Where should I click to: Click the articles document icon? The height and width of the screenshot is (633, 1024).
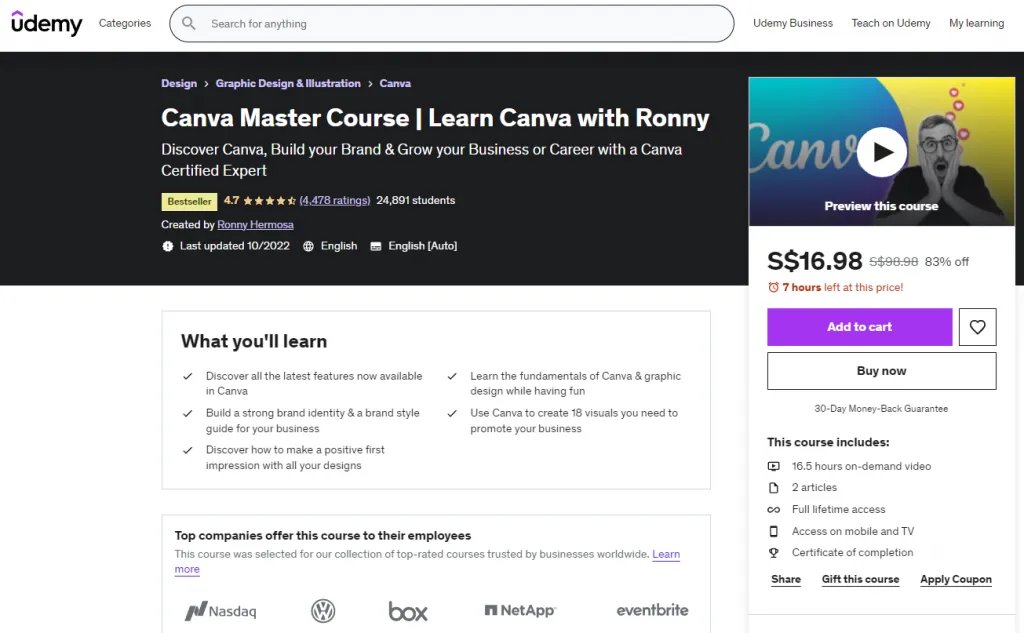[773, 488]
